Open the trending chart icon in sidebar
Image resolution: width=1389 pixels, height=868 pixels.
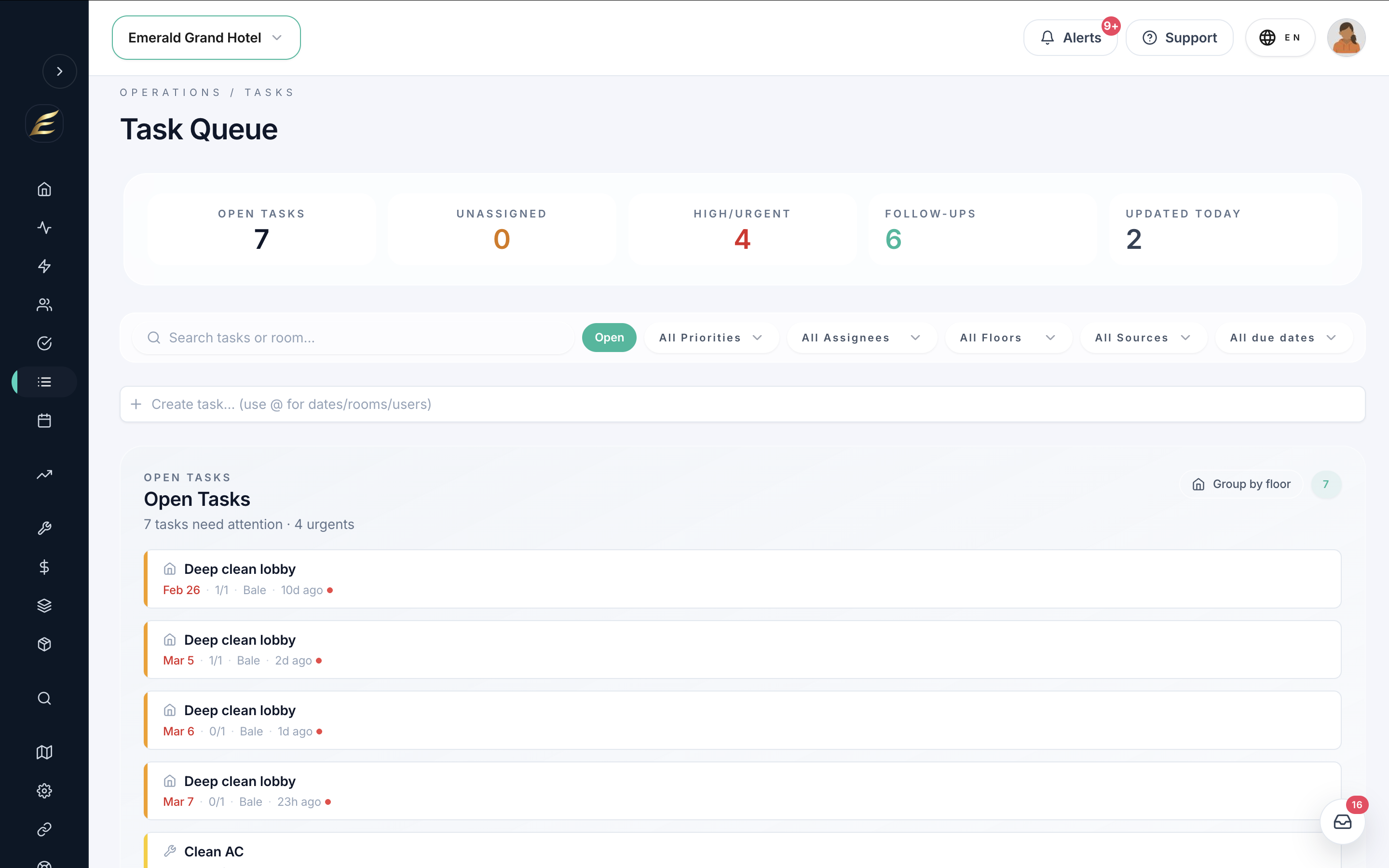44,474
